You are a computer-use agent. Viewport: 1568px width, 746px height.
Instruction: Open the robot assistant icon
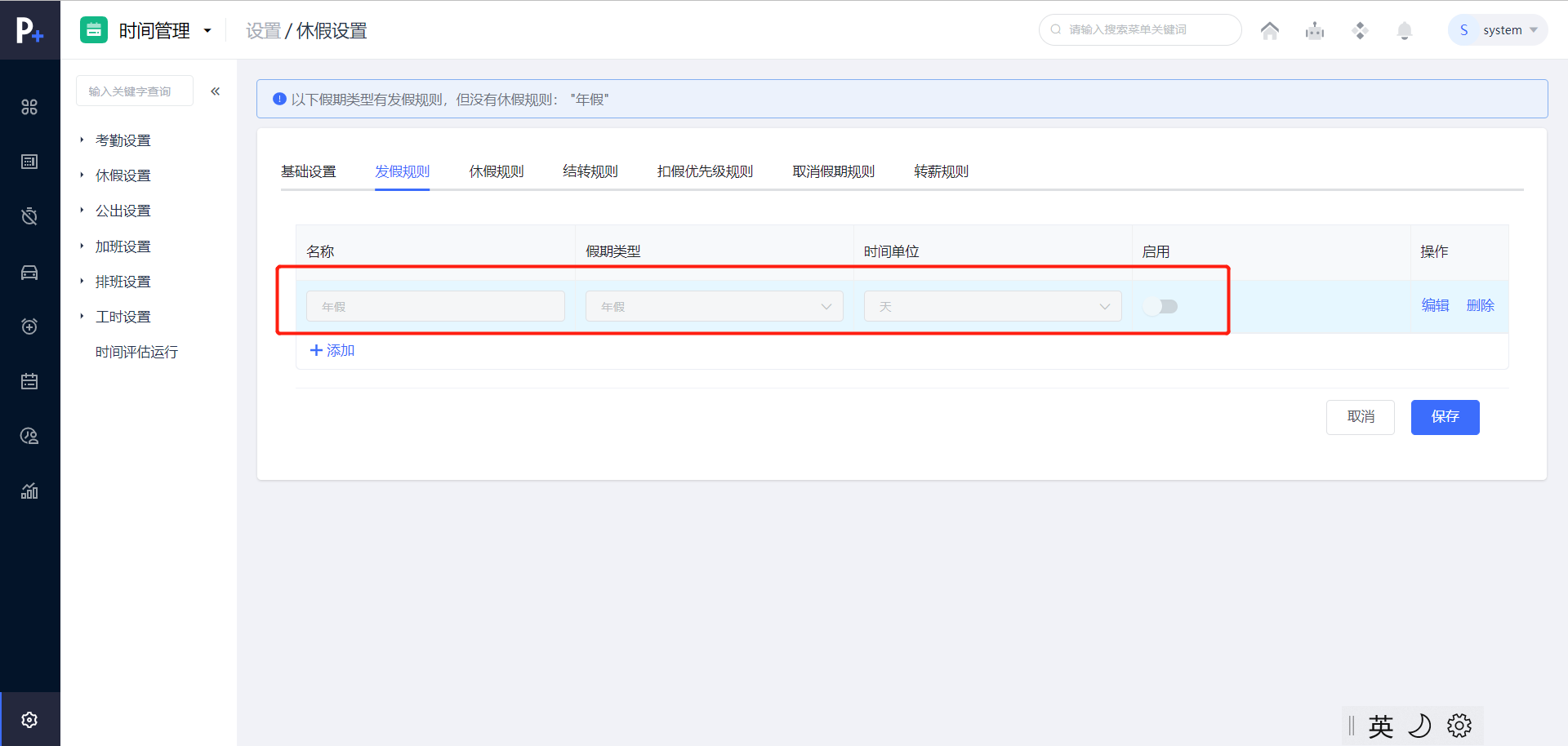coord(1315,31)
